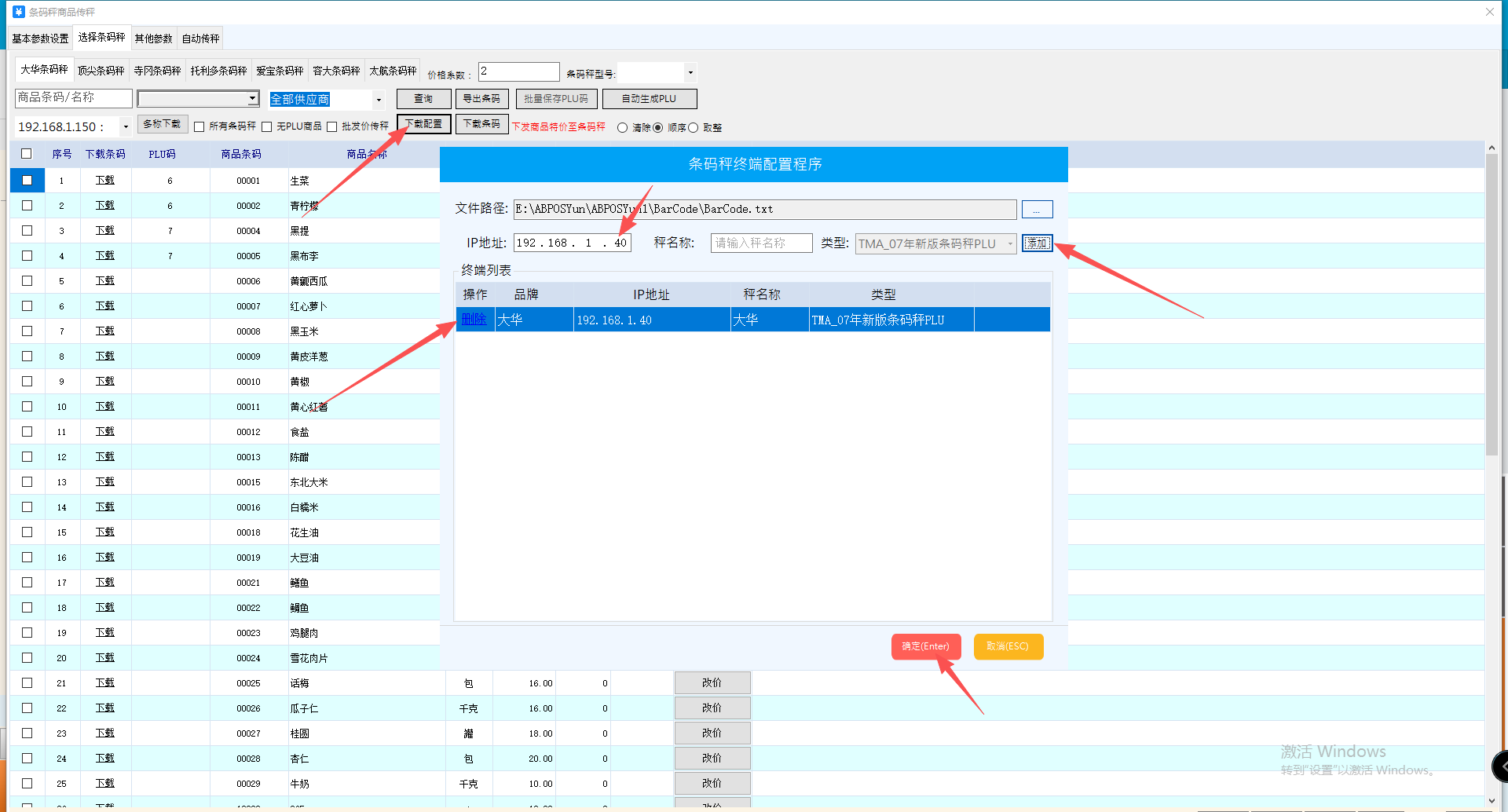Click the 删除 link for 192.168.1.40

[x=474, y=320]
